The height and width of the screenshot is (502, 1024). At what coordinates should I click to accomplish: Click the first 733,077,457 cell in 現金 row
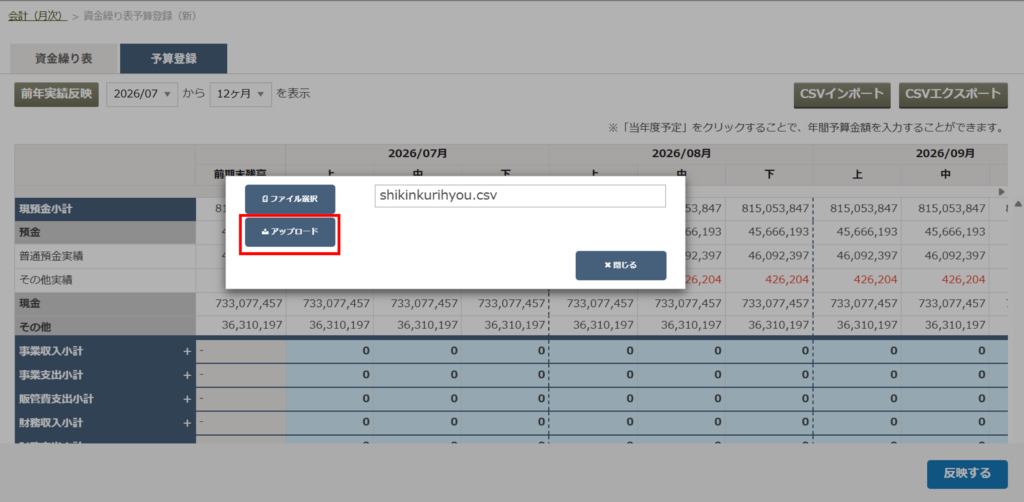click(240, 304)
